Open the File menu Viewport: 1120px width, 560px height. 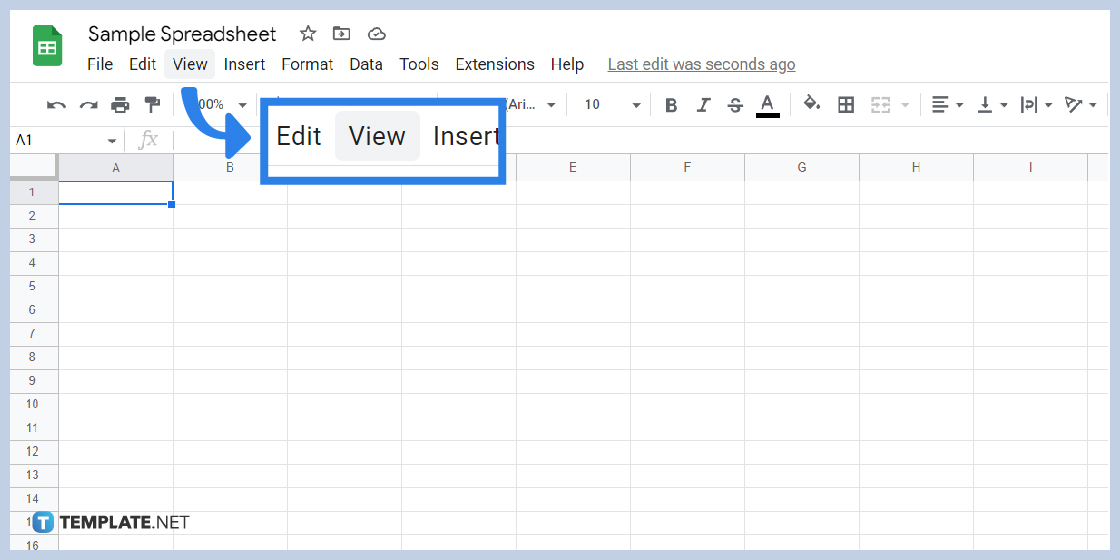[100, 64]
